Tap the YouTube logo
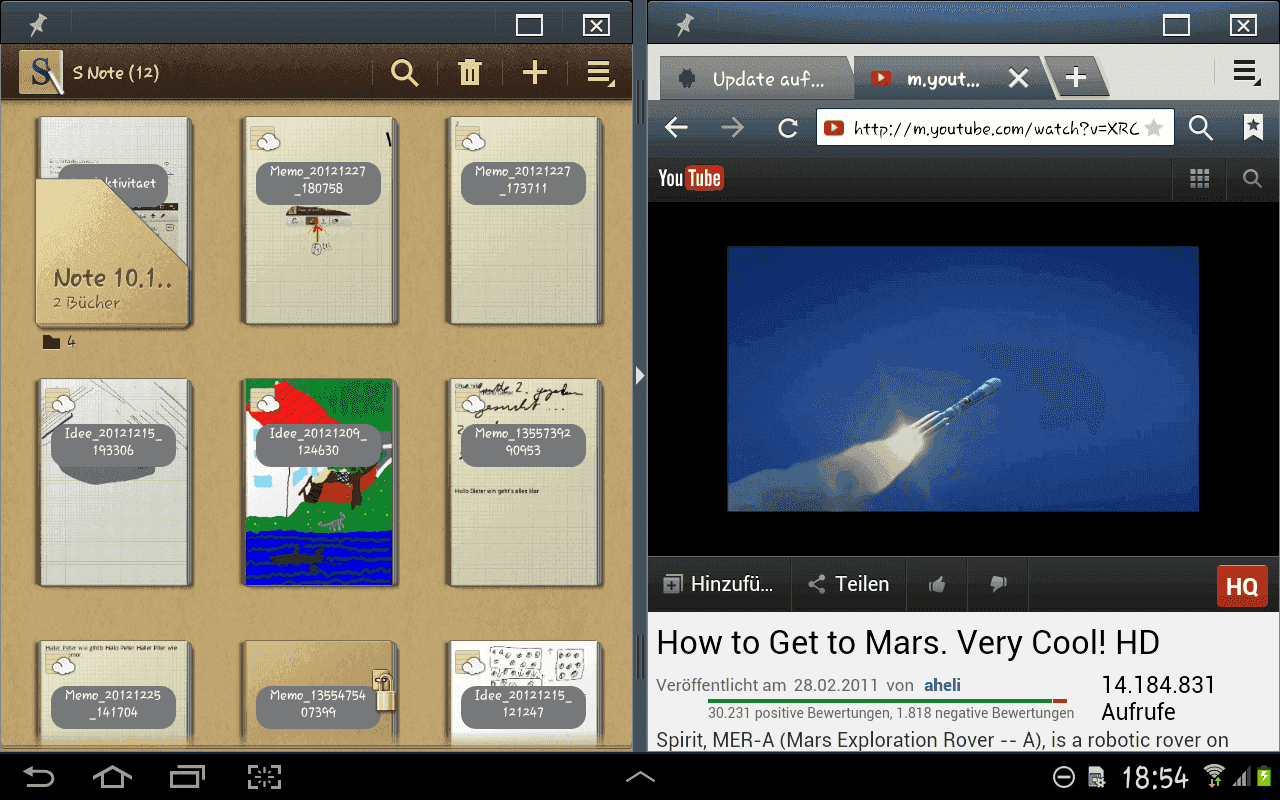This screenshot has width=1280, height=800. click(x=690, y=179)
